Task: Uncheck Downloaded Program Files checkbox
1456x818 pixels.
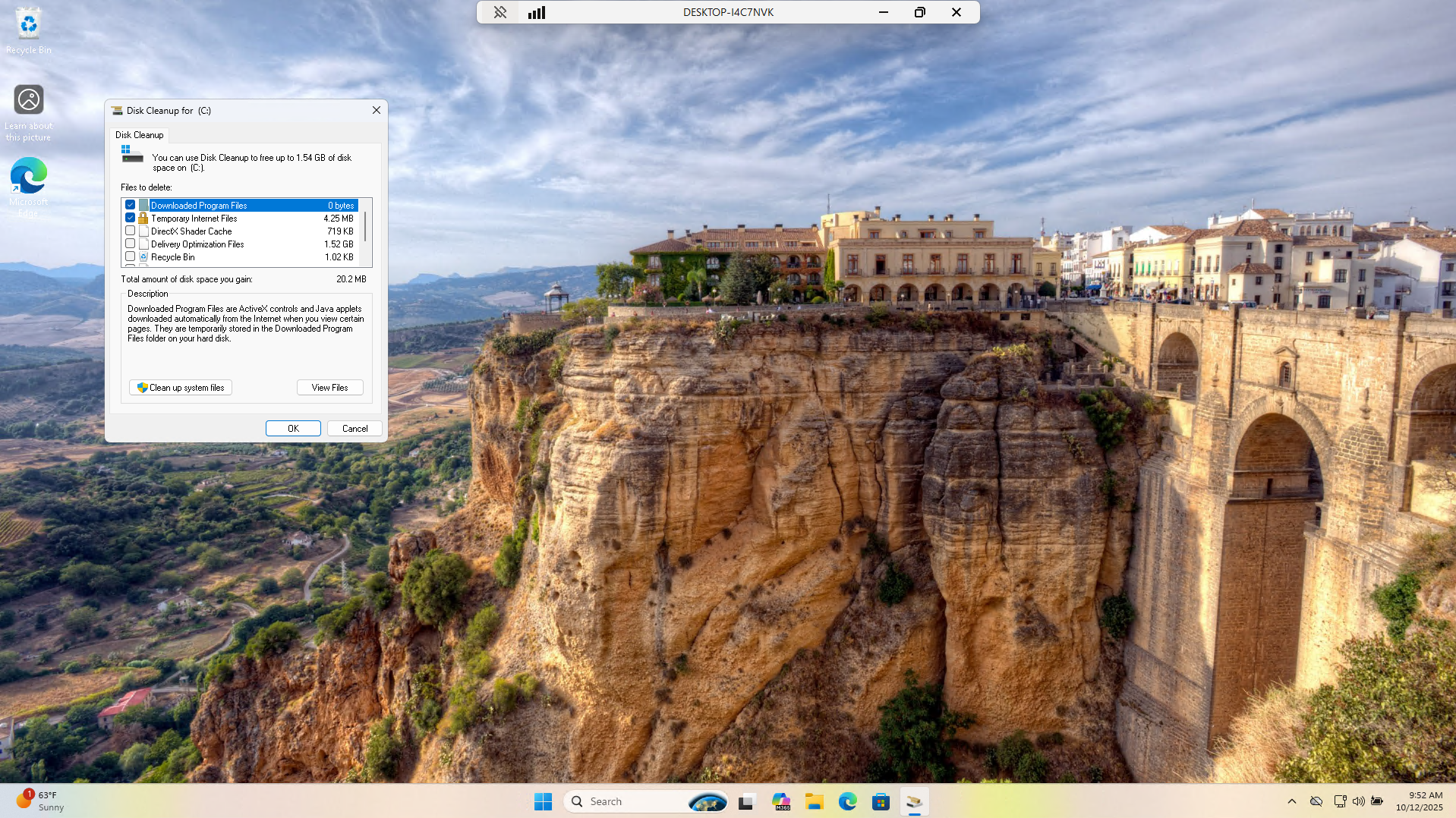Action: (x=131, y=205)
